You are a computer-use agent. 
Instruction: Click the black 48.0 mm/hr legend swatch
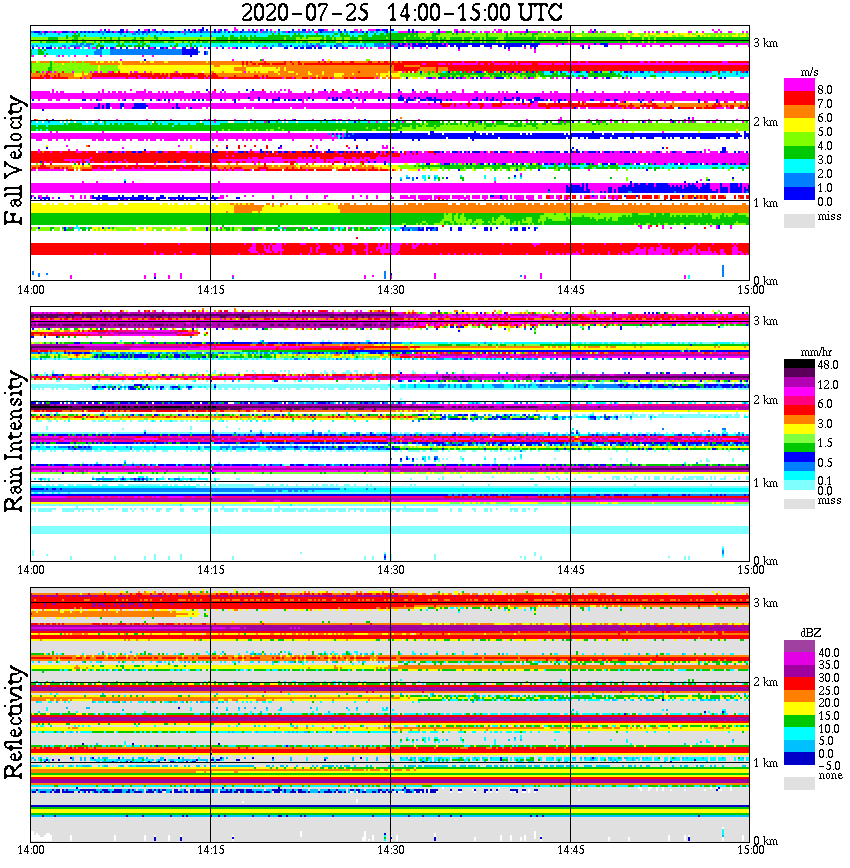tap(799, 364)
